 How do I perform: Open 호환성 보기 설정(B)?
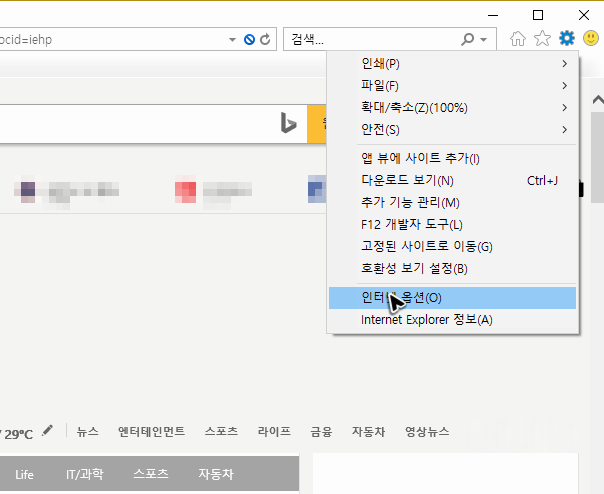453,268
